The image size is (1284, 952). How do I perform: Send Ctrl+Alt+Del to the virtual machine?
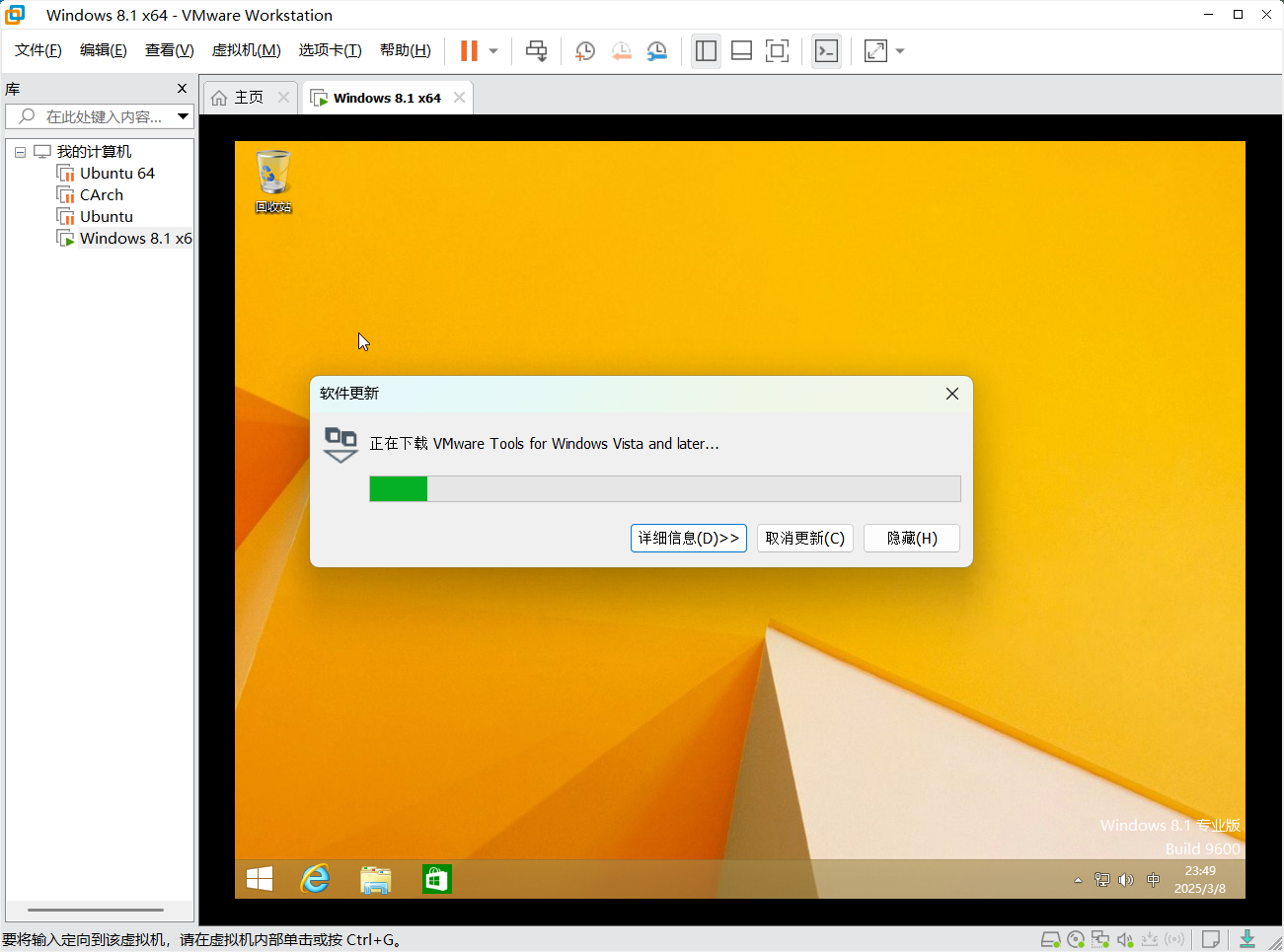(536, 51)
